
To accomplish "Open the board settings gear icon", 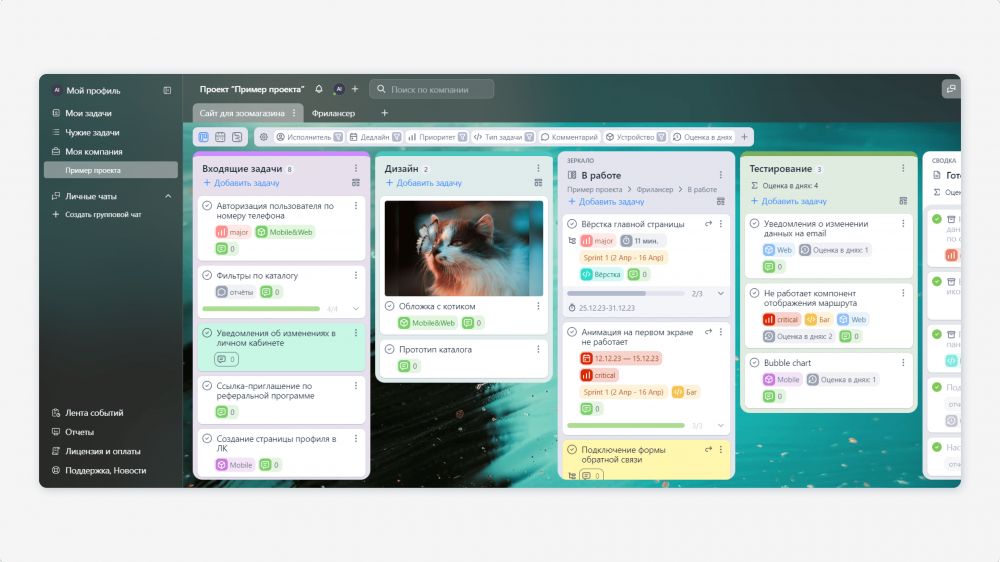I will [263, 137].
